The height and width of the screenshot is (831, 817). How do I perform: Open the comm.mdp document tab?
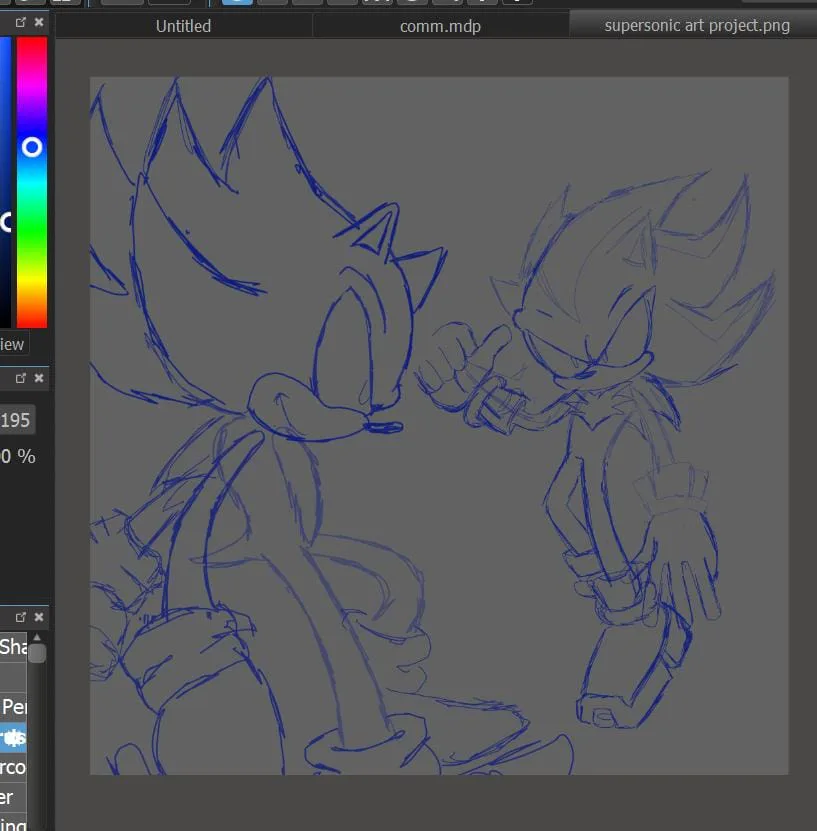pyautogui.click(x=440, y=26)
